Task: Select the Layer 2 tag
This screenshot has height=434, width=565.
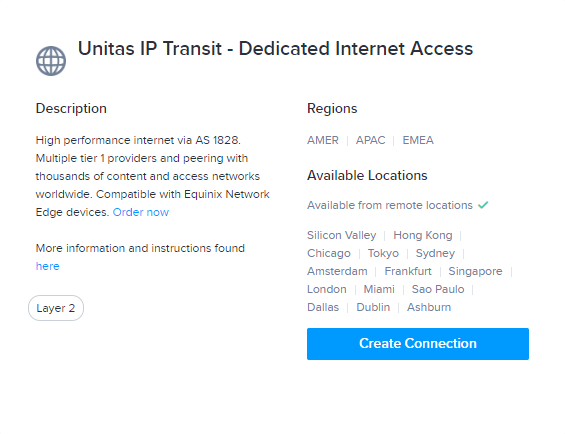Action: [56, 308]
